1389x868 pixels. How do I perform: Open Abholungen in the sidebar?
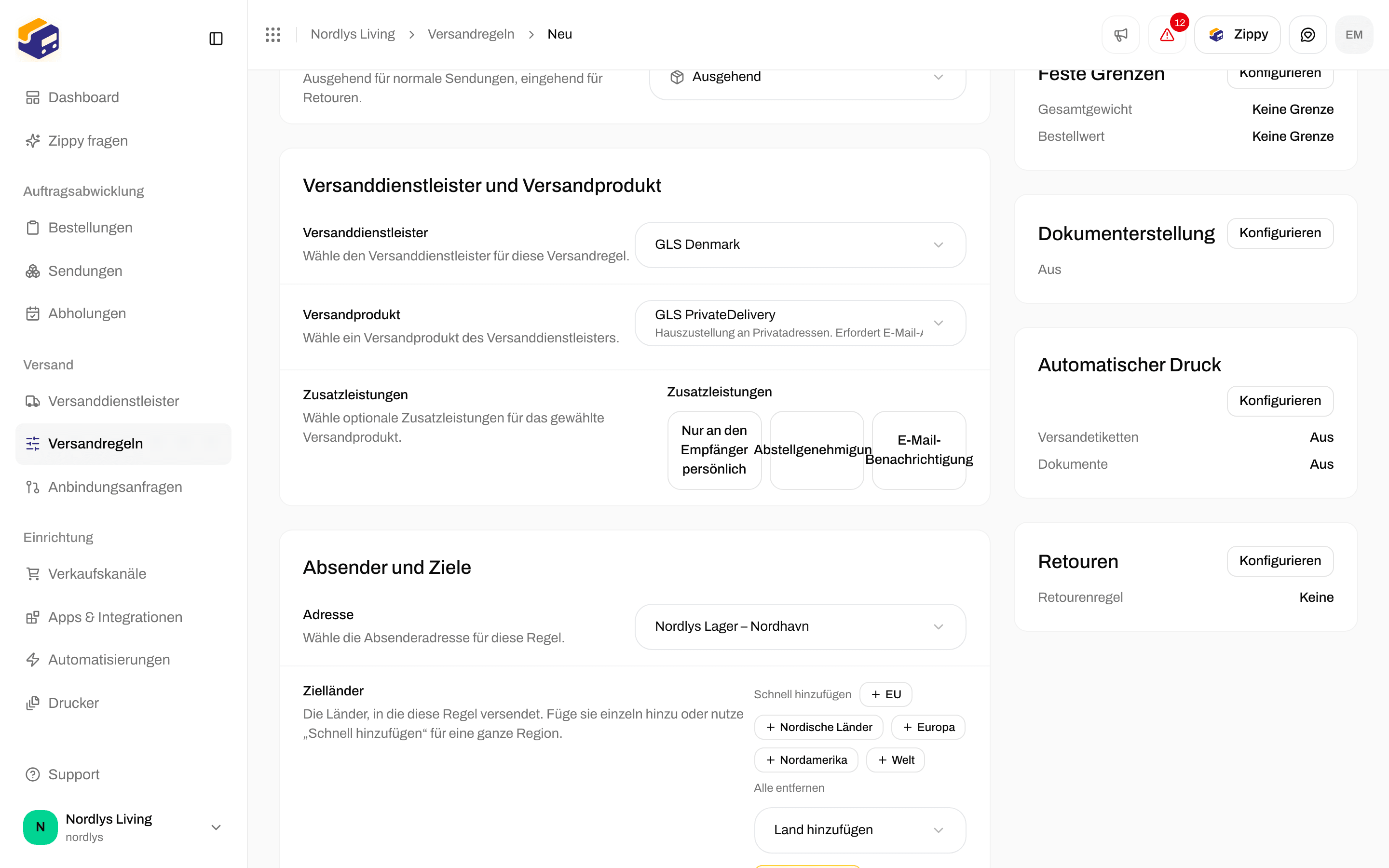(x=123, y=313)
